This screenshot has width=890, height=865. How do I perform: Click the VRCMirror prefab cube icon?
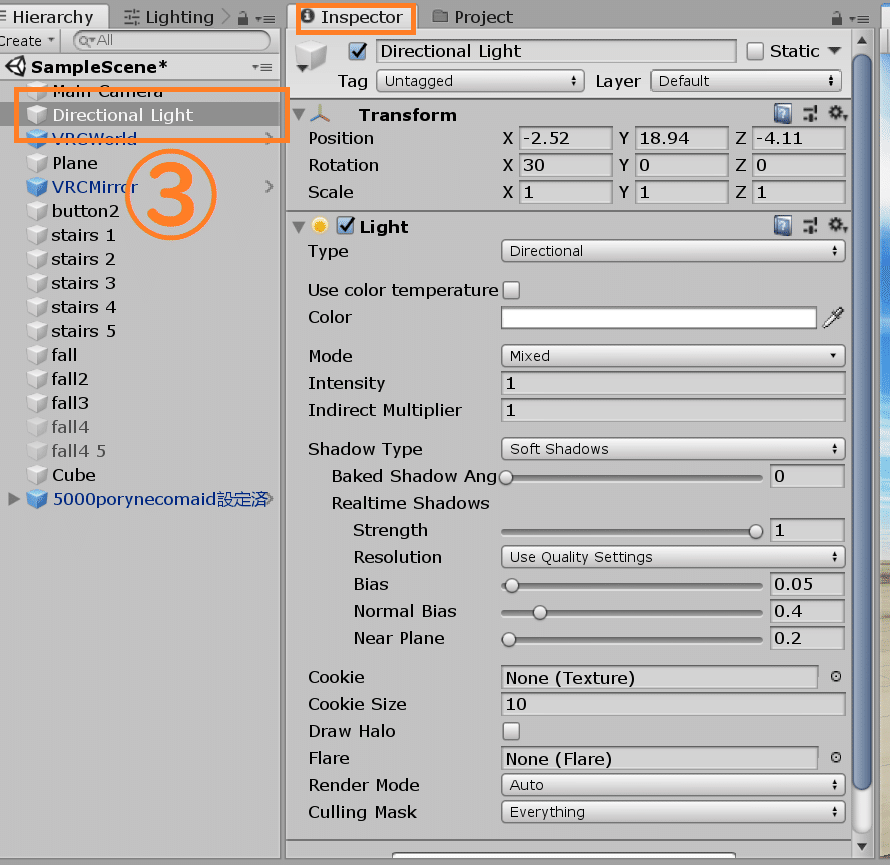pyautogui.click(x=37, y=187)
